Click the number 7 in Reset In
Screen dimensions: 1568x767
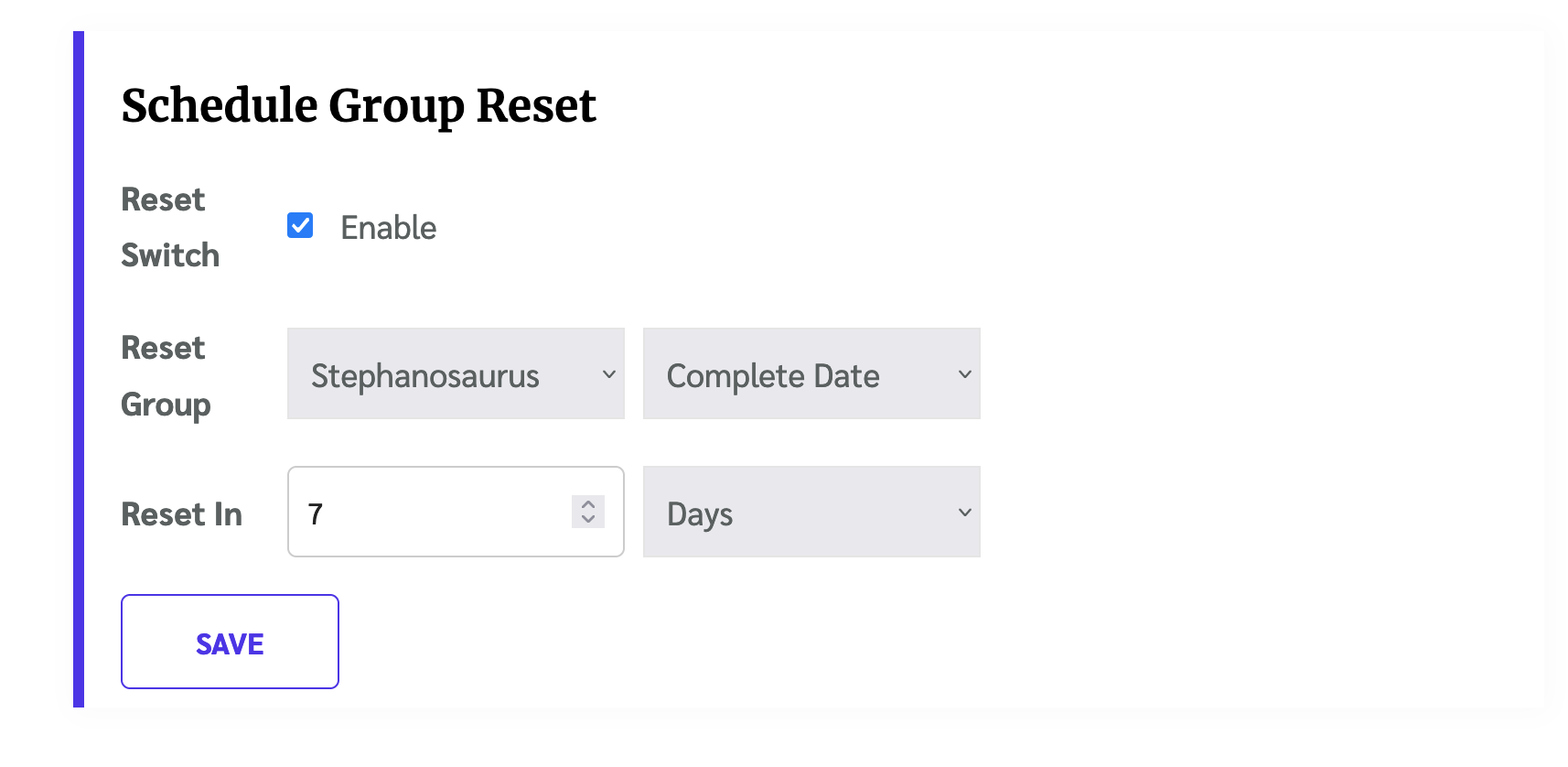coord(316,514)
